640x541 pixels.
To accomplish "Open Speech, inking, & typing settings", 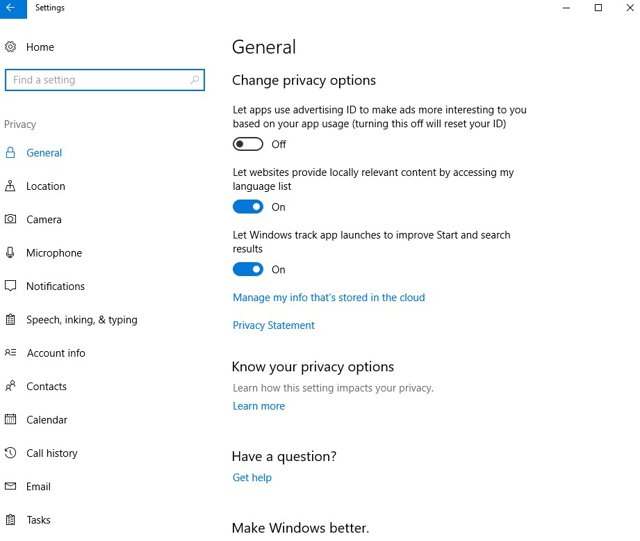I will pyautogui.click(x=82, y=320).
